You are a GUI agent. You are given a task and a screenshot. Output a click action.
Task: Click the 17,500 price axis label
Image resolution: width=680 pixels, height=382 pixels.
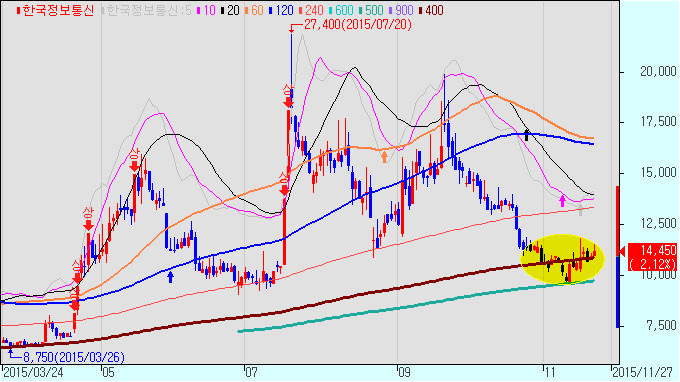(658, 122)
